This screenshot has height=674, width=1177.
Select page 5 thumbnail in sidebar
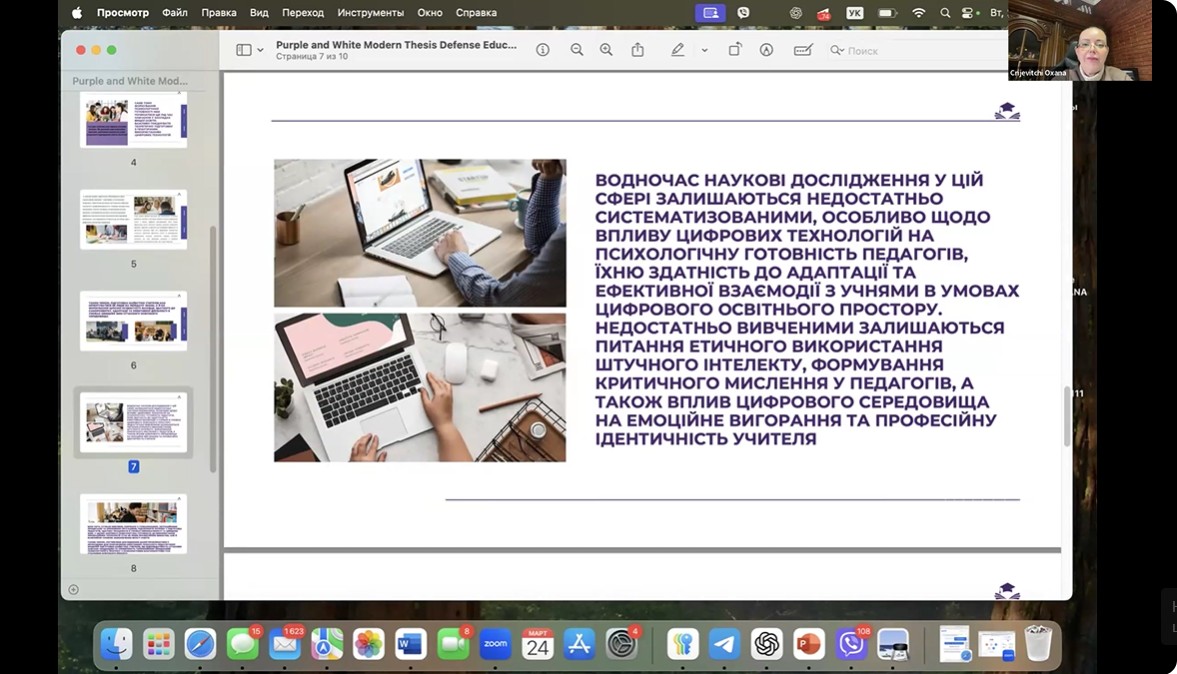(x=133, y=219)
